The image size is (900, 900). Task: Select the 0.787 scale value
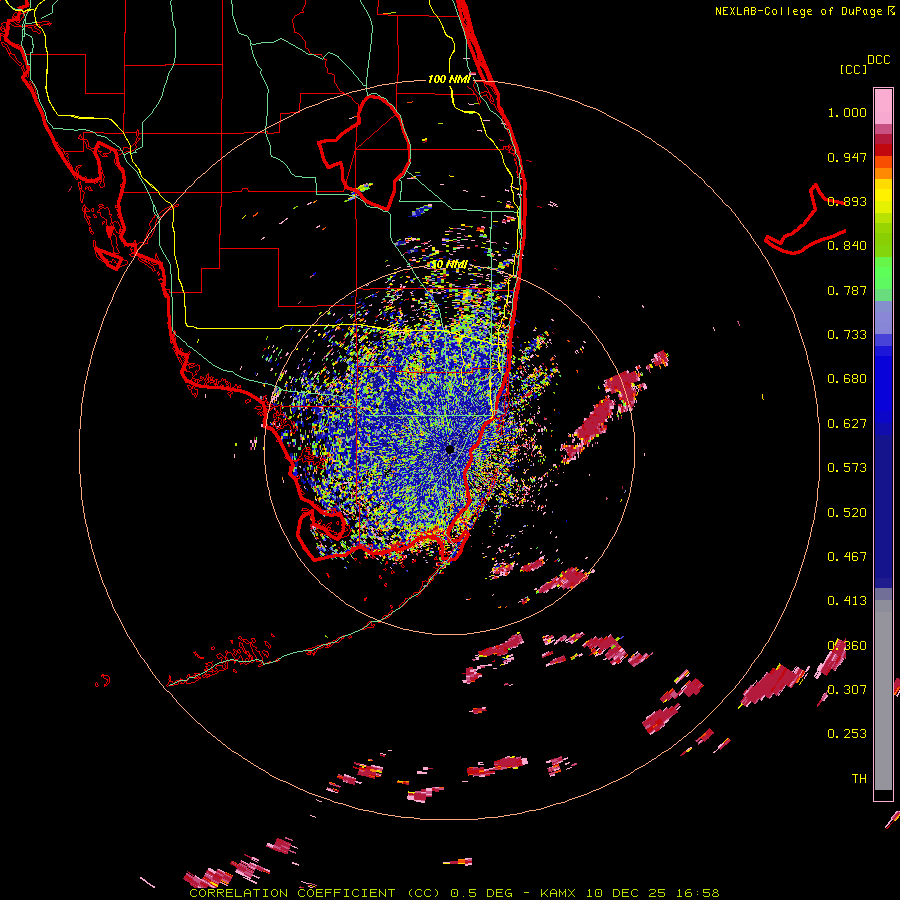point(847,290)
